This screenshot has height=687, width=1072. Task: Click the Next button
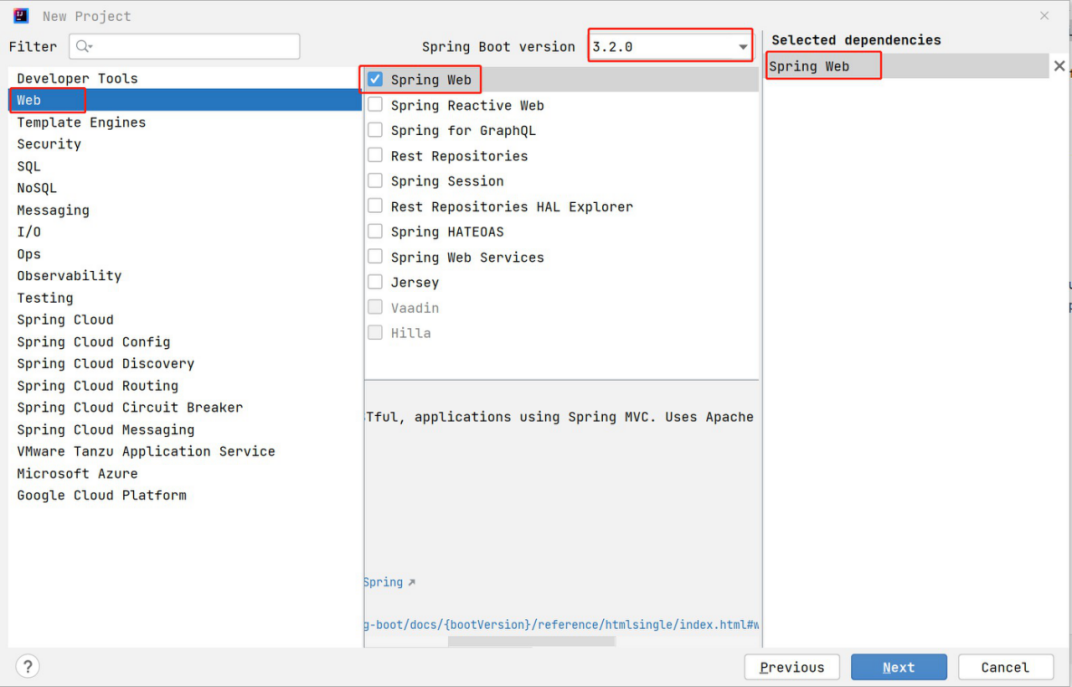pos(898,667)
